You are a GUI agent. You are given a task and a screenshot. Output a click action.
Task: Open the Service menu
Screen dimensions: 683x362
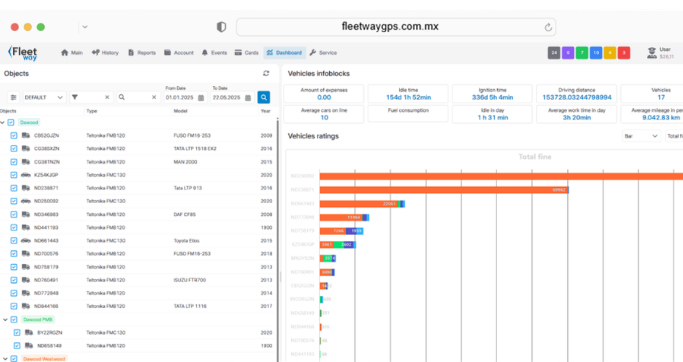pos(323,53)
